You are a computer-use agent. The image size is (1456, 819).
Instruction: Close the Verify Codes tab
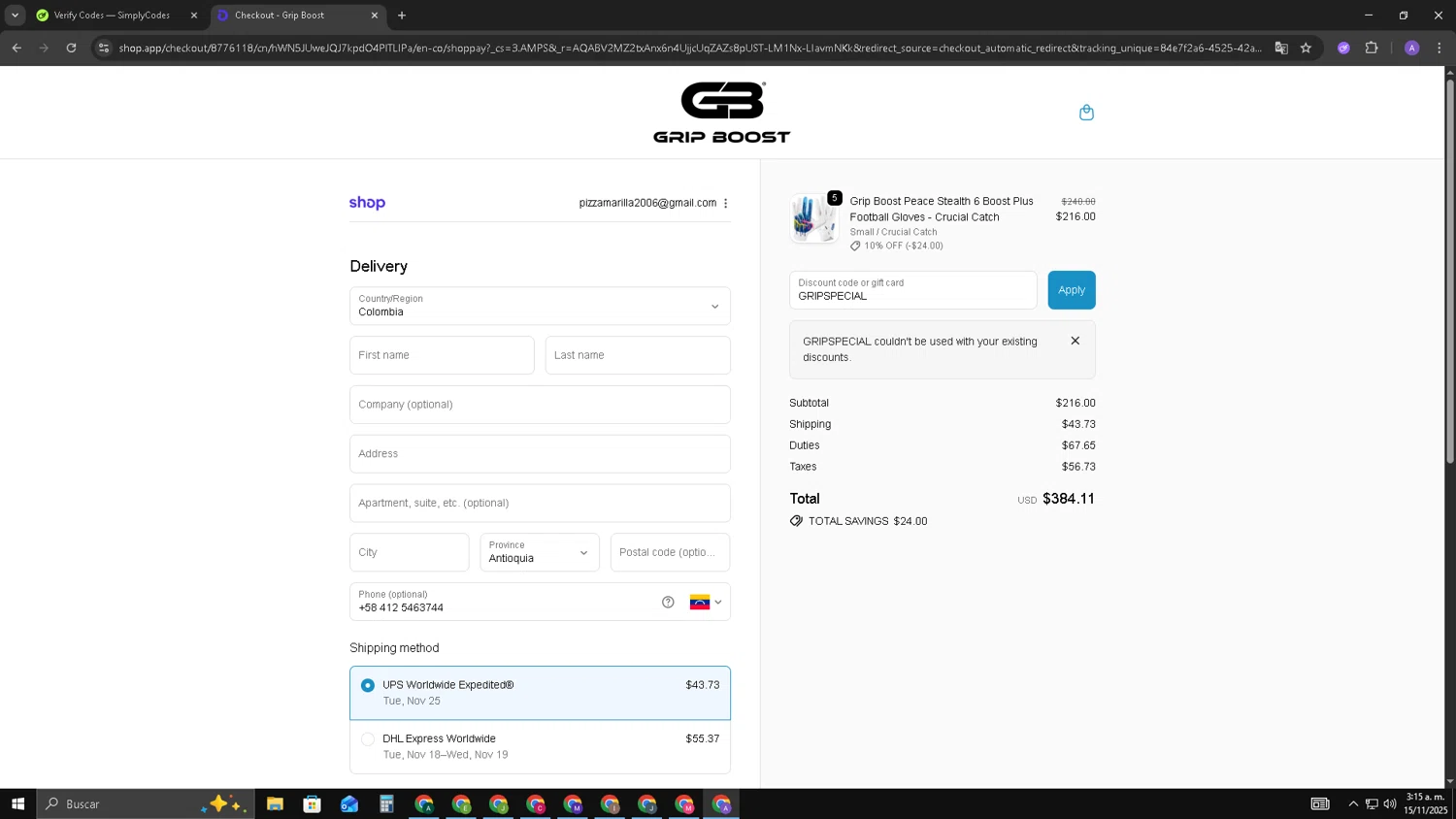[x=193, y=16]
